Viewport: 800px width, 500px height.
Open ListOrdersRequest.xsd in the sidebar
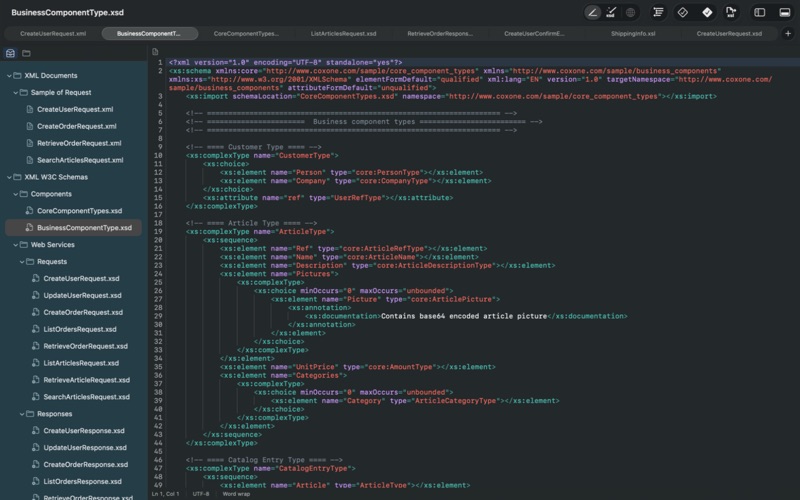pos(80,329)
